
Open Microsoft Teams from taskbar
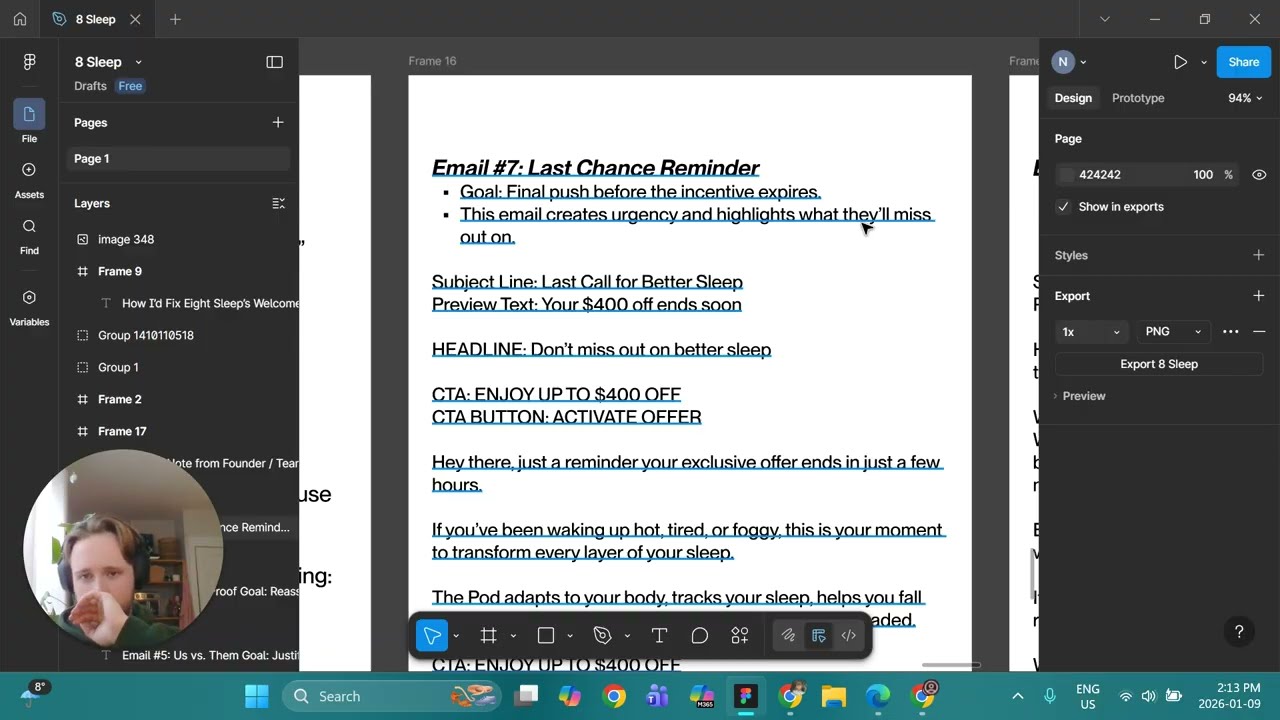pyautogui.click(x=658, y=696)
